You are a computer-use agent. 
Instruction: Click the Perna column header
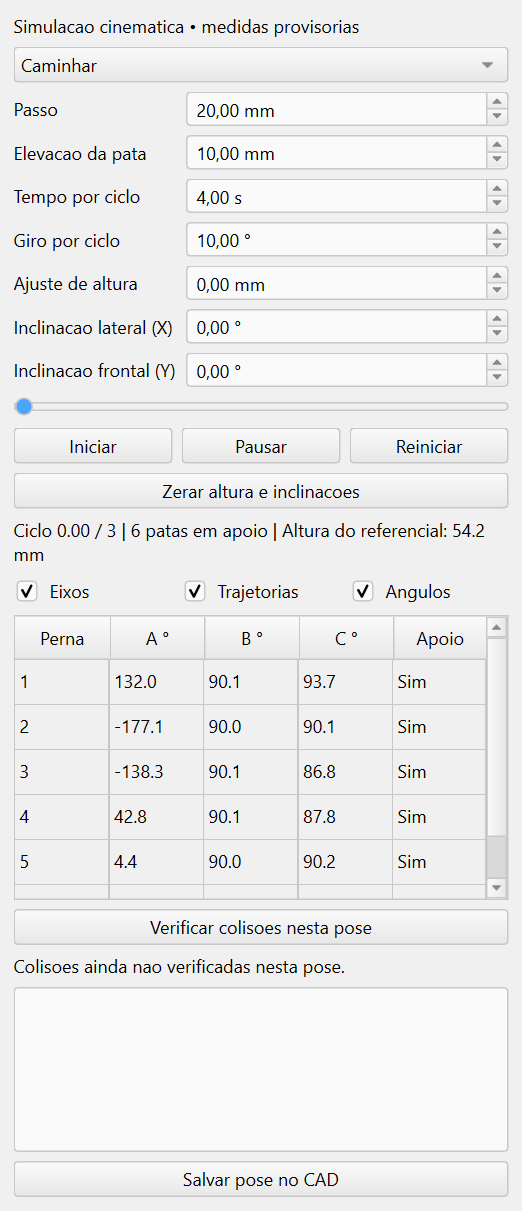pos(62,638)
